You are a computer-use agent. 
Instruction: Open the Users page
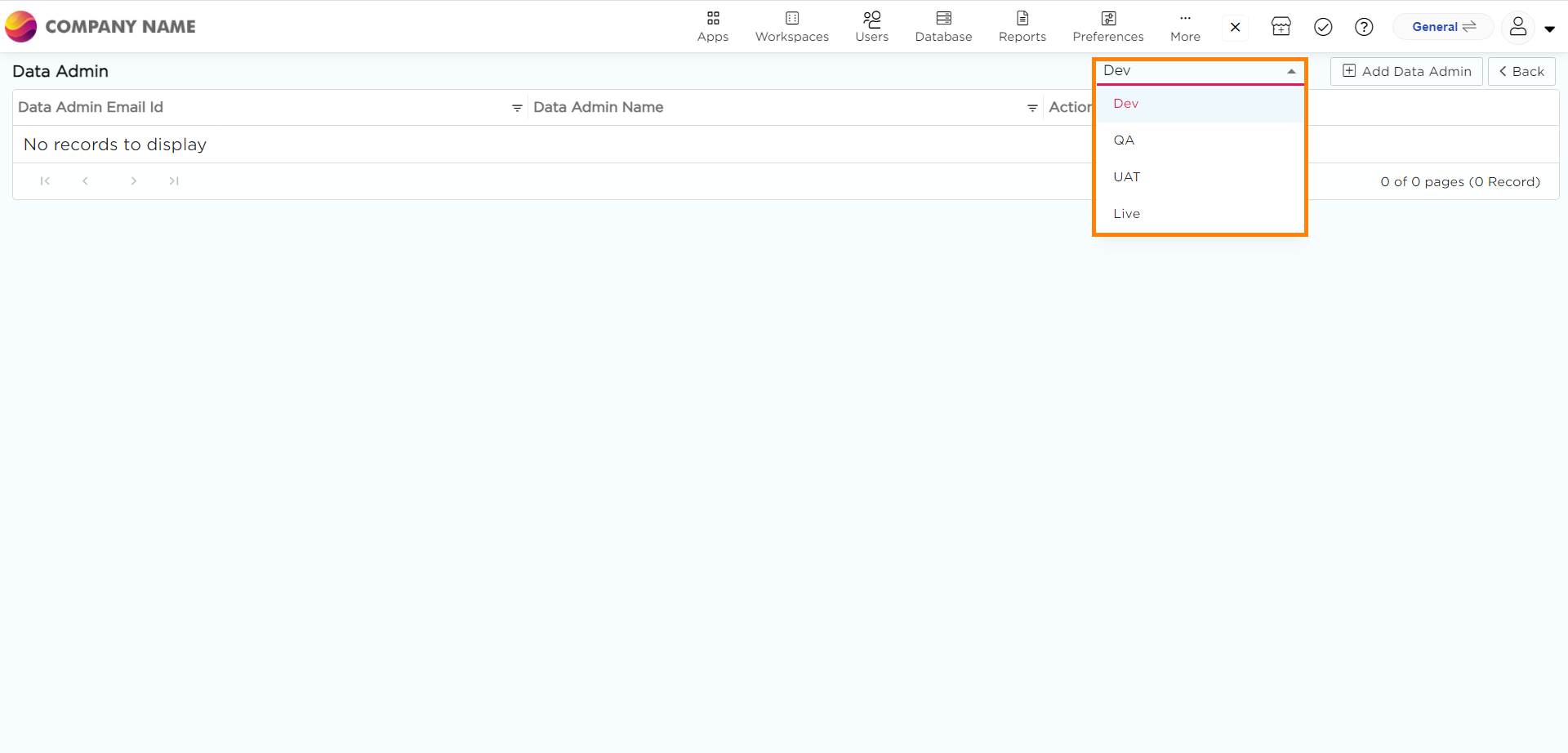[871, 27]
